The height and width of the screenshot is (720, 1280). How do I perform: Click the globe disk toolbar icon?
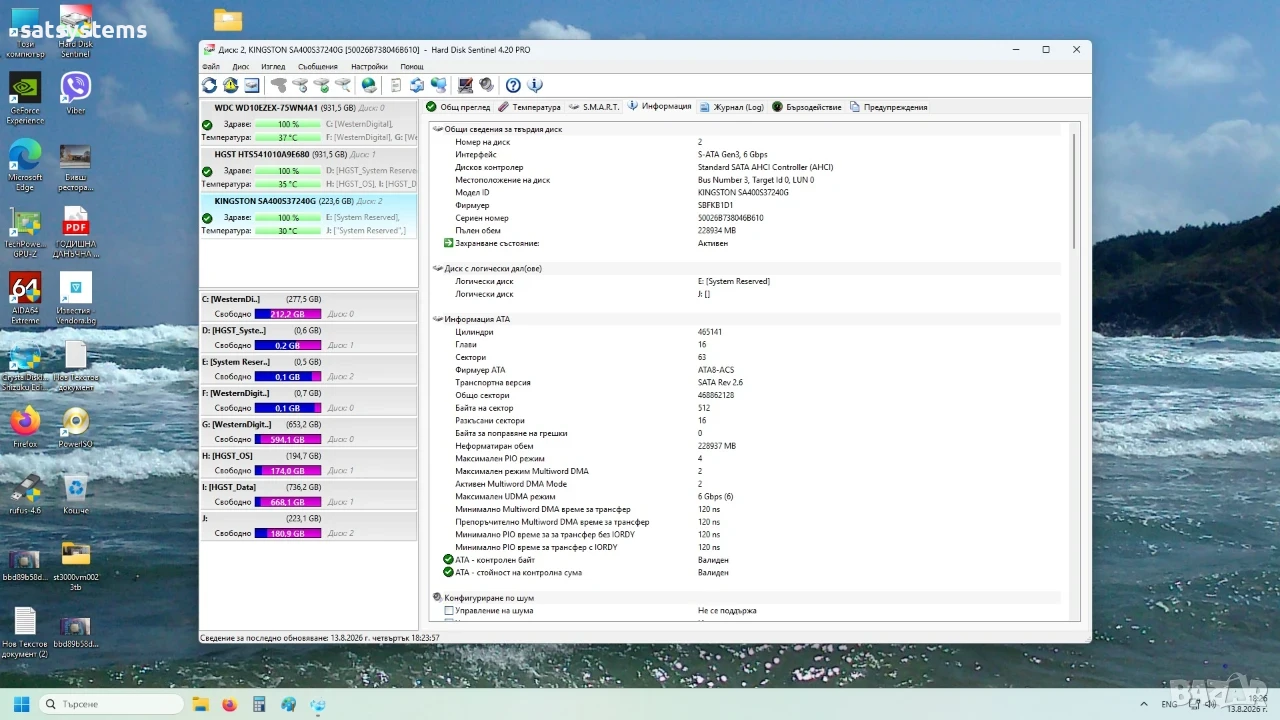coord(369,86)
